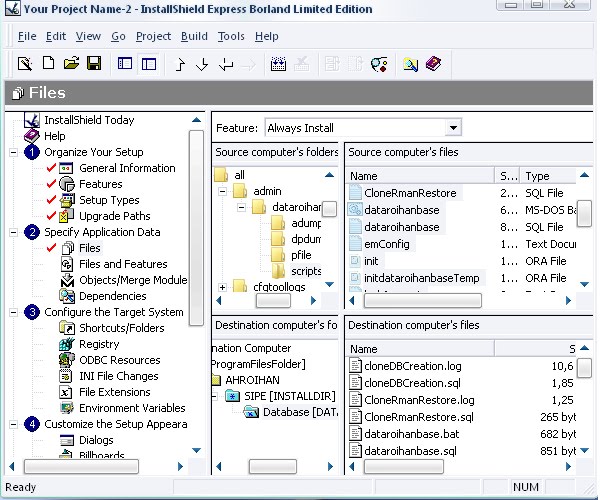Open the Edit menu

click(x=56, y=36)
